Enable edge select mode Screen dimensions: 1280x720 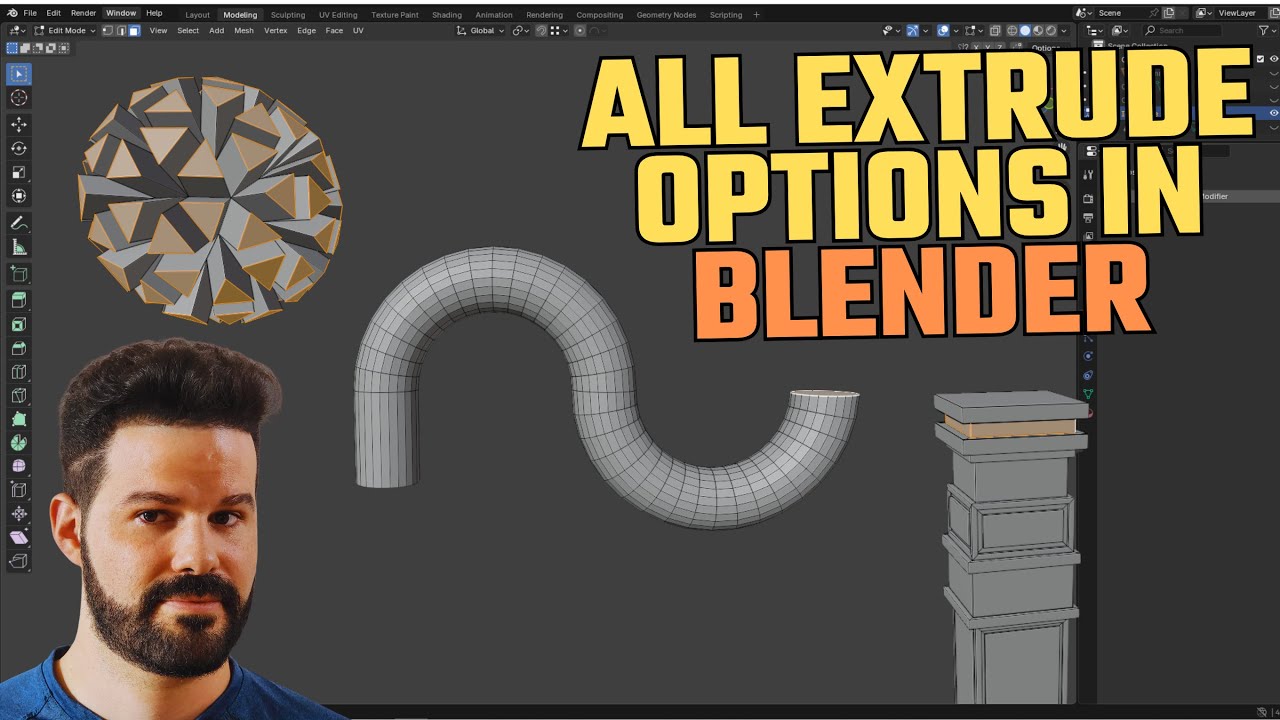(x=121, y=30)
